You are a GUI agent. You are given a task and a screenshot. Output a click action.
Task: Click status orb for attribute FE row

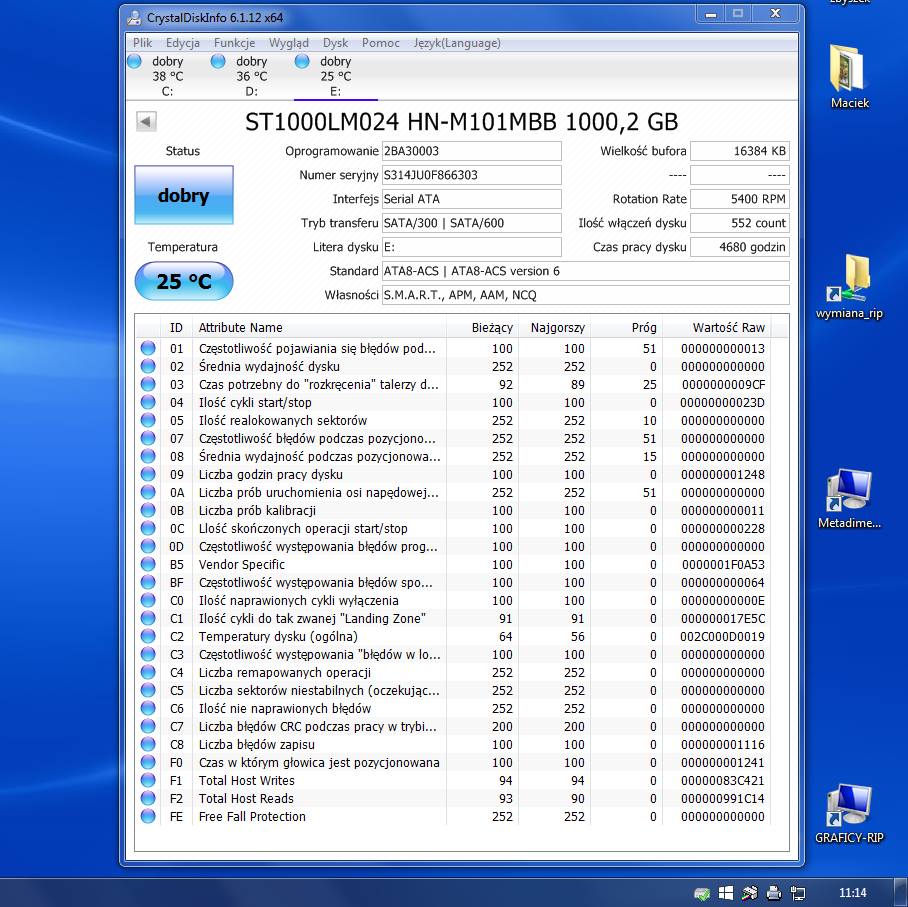[x=148, y=816]
